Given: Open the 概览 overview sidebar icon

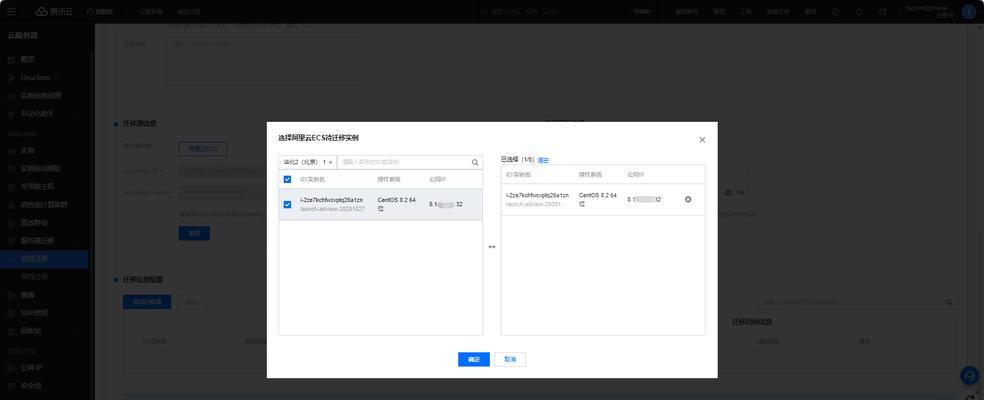Looking at the screenshot, I should coord(11,59).
